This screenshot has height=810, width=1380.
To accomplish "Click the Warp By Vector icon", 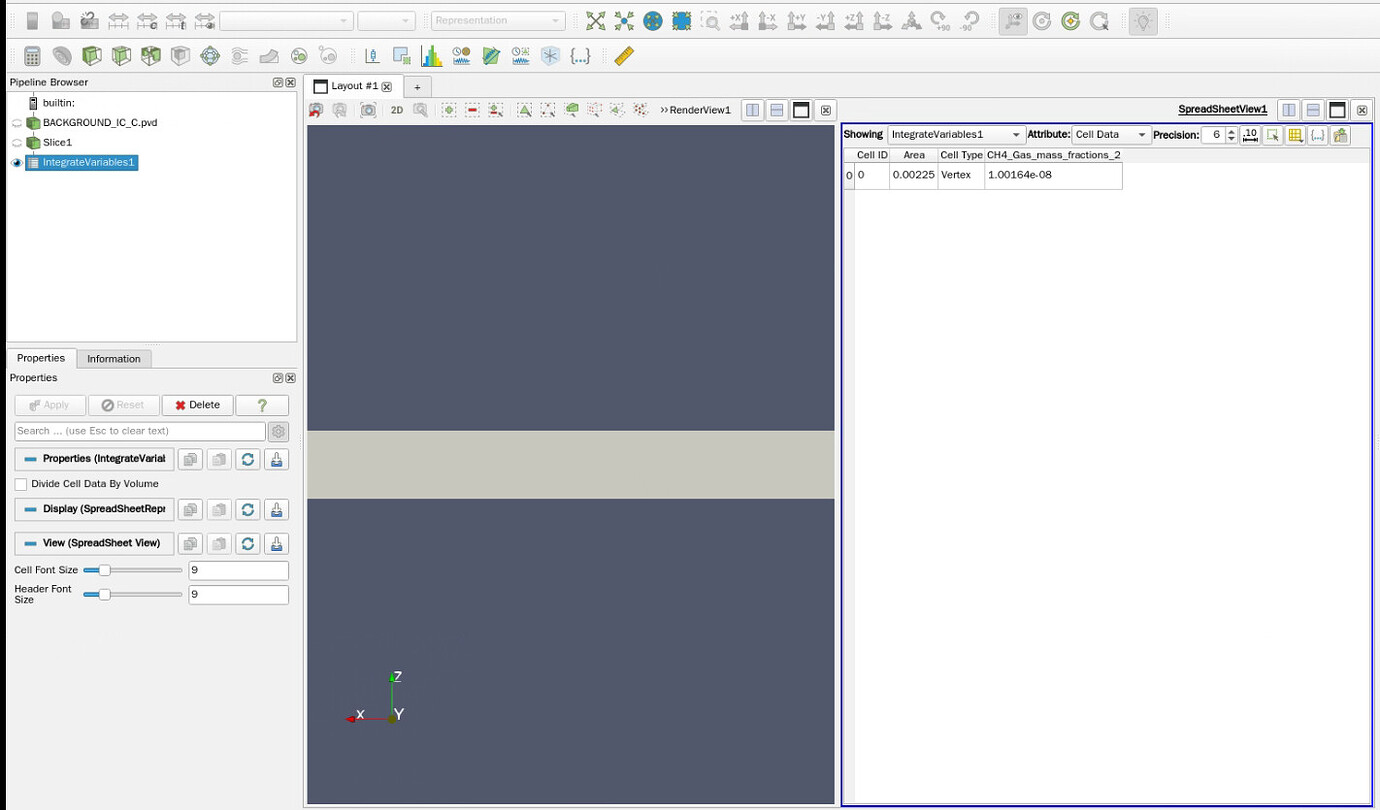I will coord(269,56).
